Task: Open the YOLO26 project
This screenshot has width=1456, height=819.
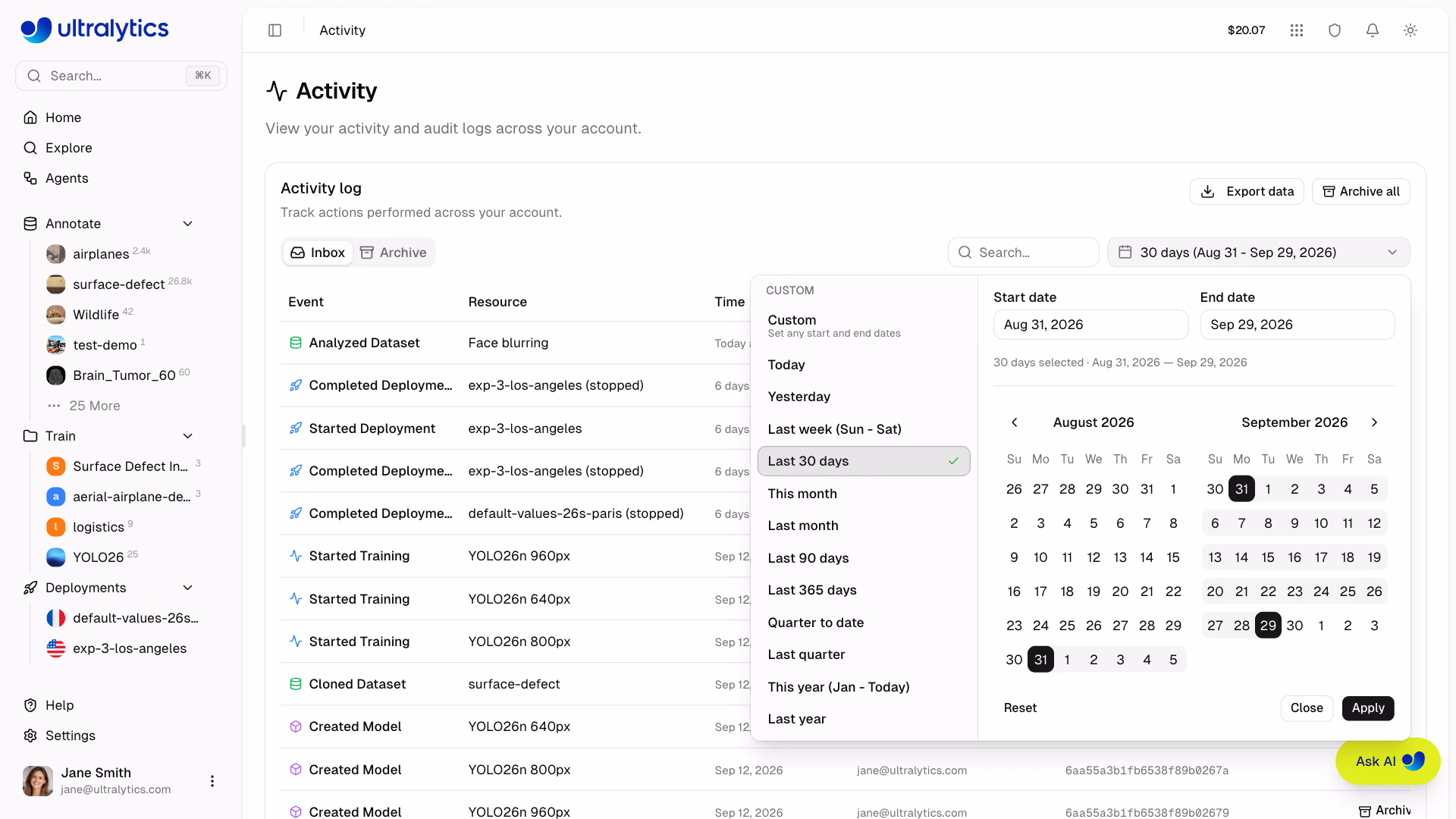Action: click(x=97, y=557)
